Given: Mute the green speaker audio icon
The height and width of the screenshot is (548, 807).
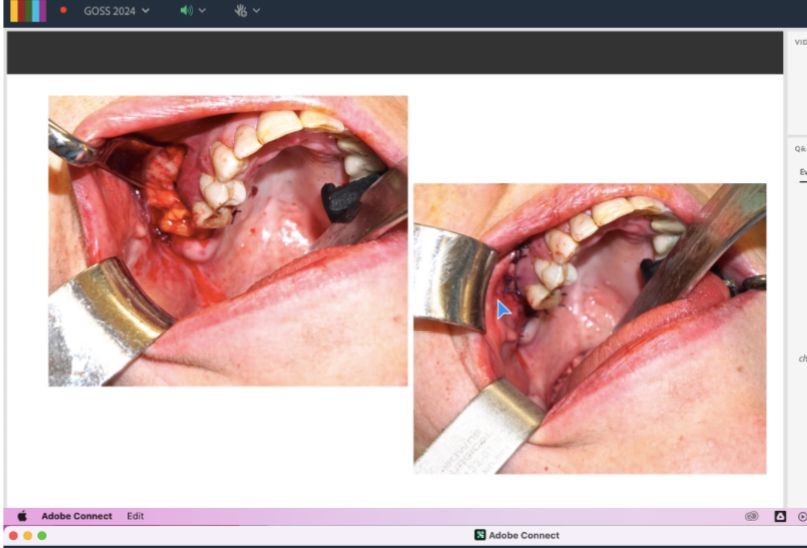Looking at the screenshot, I should coord(186,10).
